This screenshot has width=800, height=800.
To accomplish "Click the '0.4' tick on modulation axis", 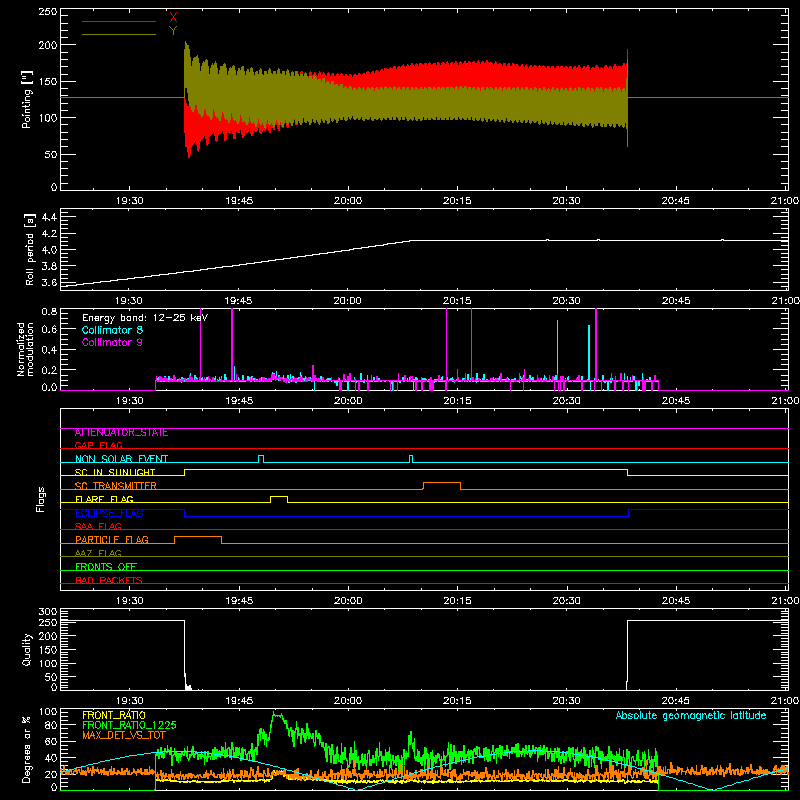I will click(49, 350).
